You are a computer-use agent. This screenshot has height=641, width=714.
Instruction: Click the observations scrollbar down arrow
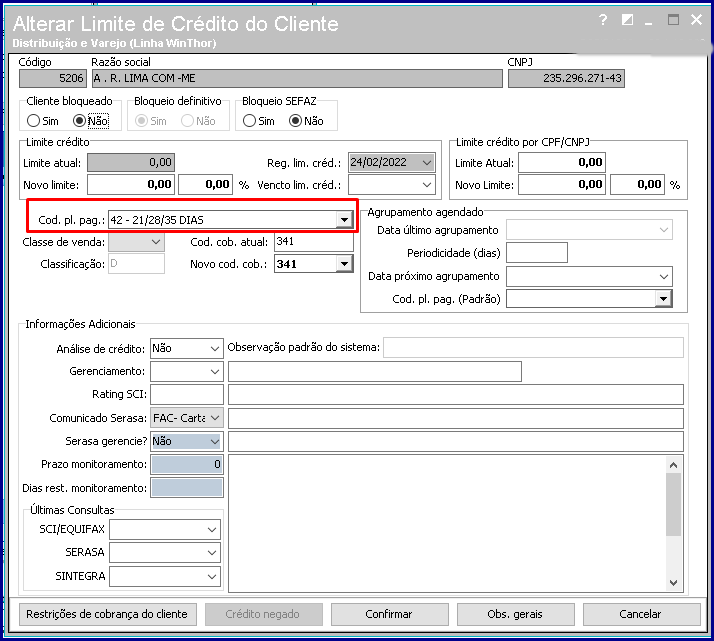[673, 583]
